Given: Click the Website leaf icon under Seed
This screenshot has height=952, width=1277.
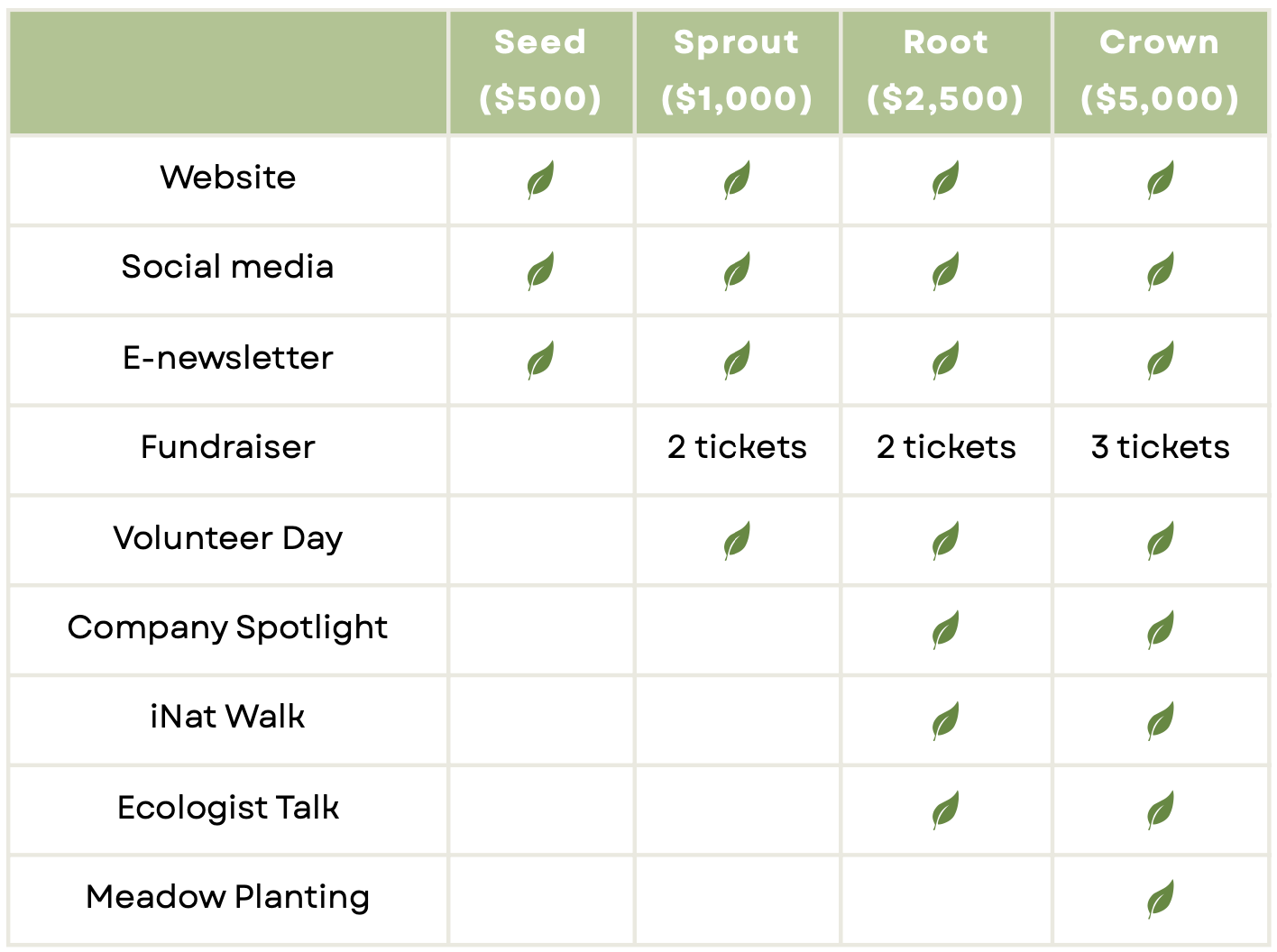Looking at the screenshot, I should (x=540, y=179).
